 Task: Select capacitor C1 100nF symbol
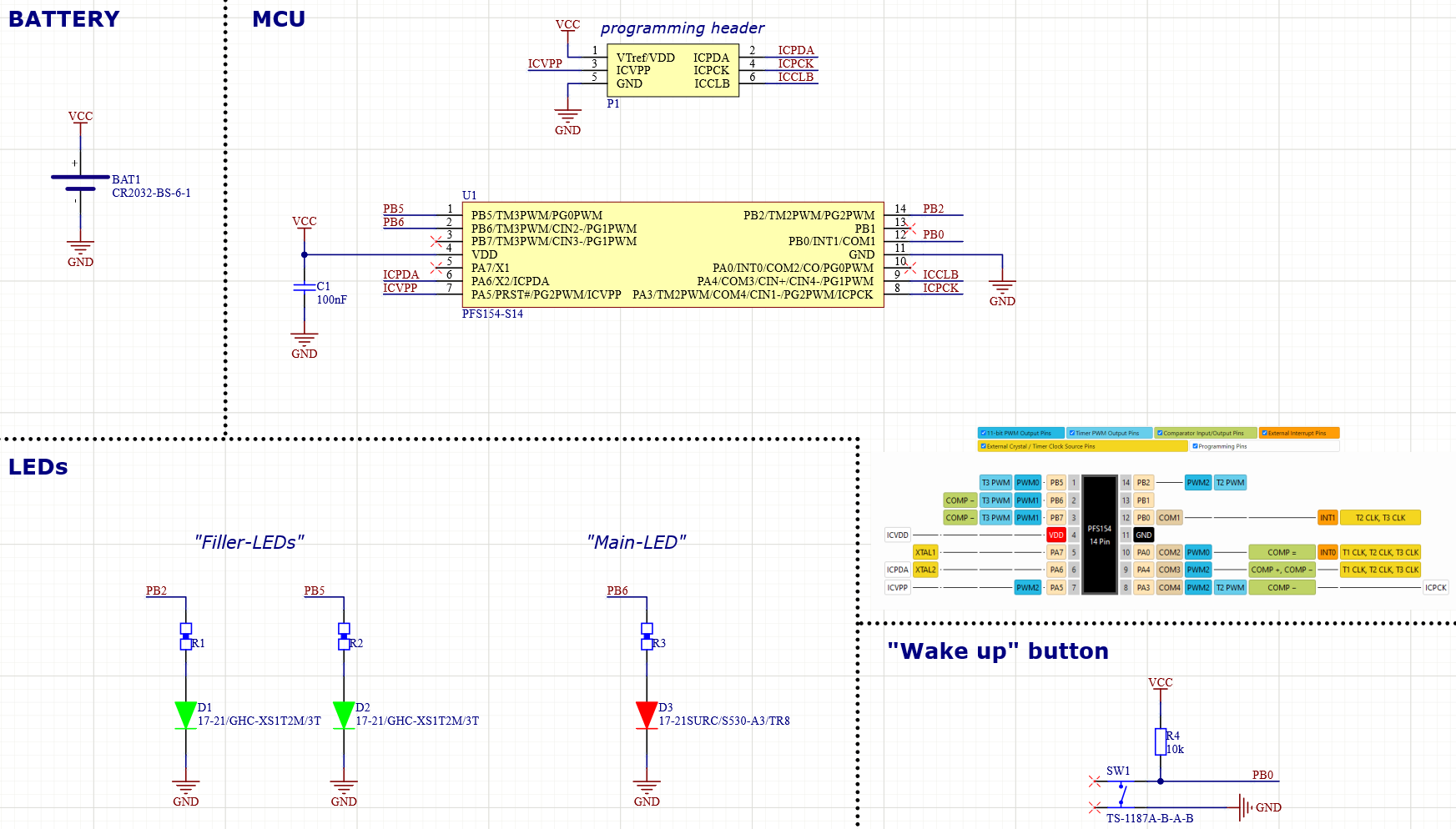[305, 287]
